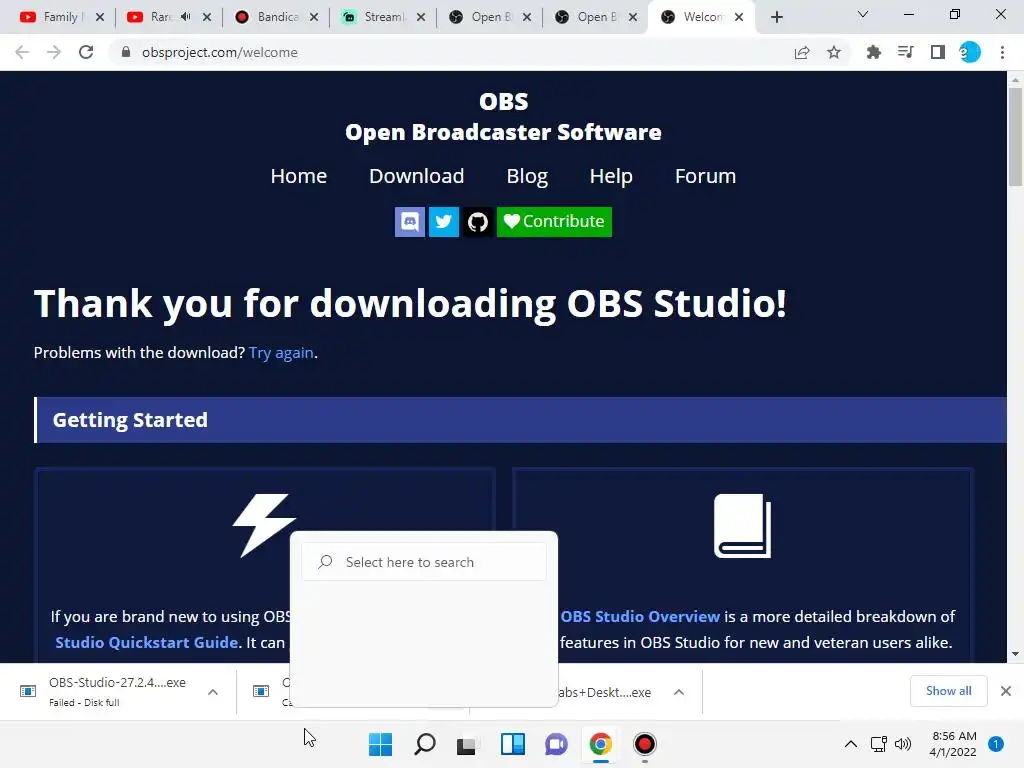Viewport: 1024px width, 768px height.
Task: Reload the current page
Action: pyautogui.click(x=86, y=52)
